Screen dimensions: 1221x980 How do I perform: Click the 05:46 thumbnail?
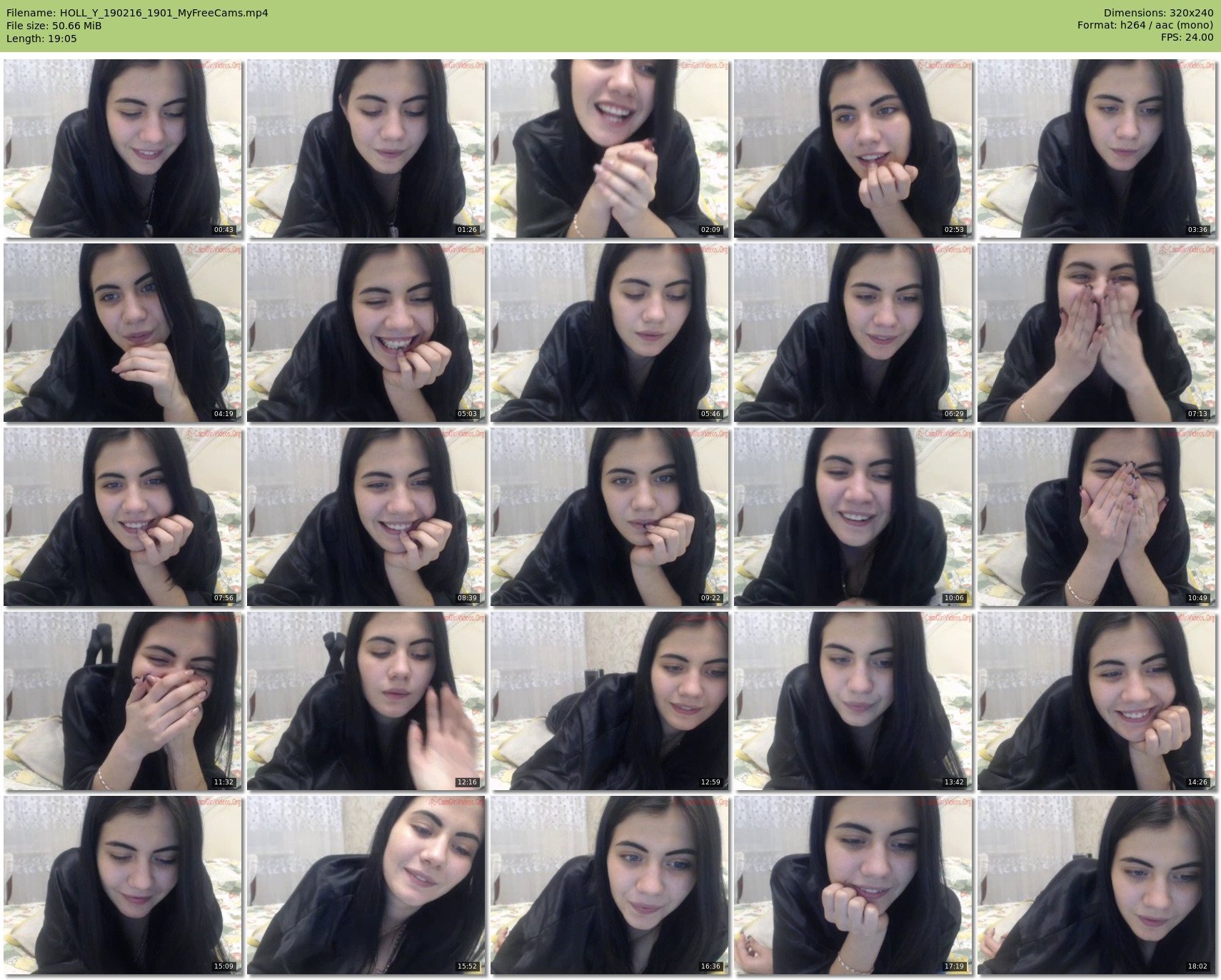click(x=610, y=333)
